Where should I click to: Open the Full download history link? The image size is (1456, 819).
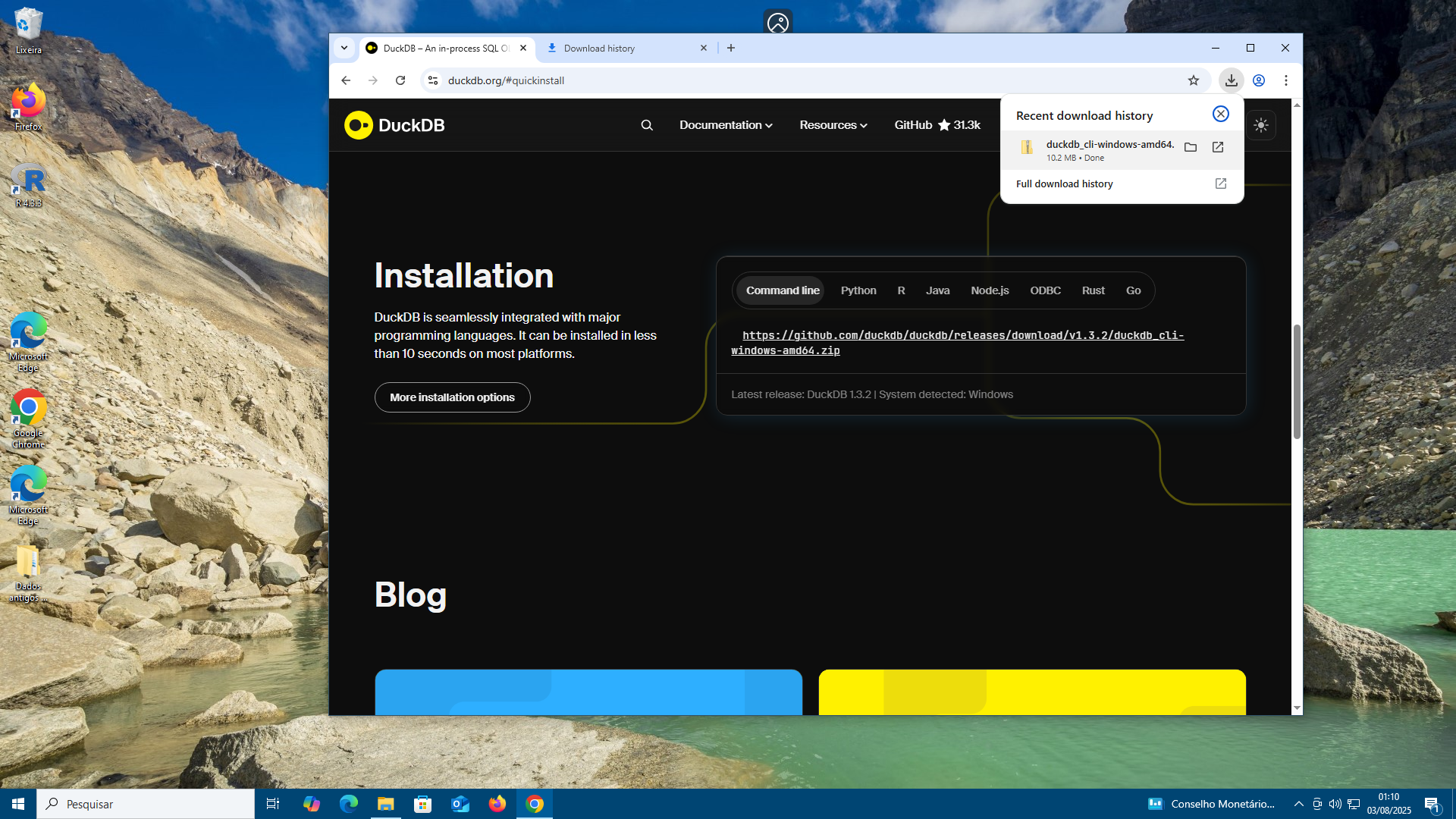1065,184
